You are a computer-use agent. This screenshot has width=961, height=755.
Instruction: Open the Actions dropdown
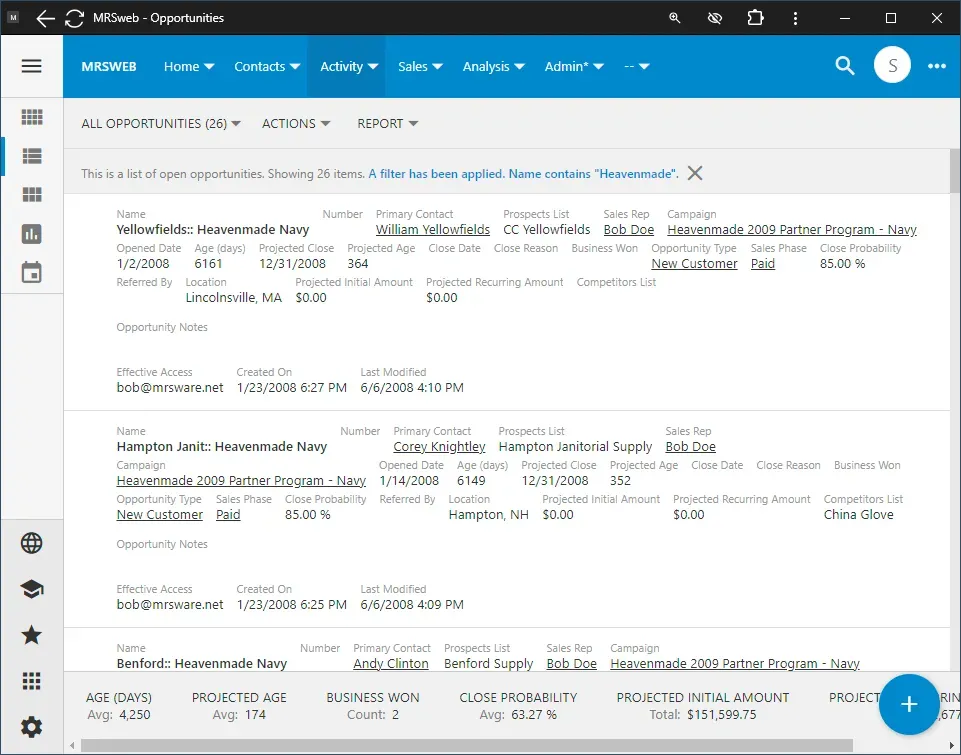[296, 124]
